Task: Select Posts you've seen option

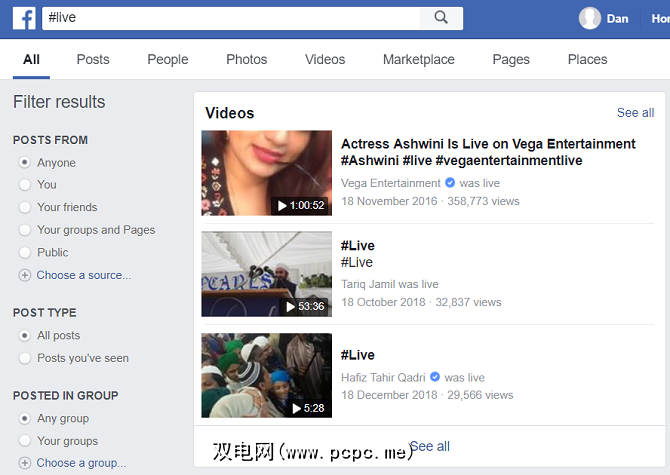Action: (25, 358)
